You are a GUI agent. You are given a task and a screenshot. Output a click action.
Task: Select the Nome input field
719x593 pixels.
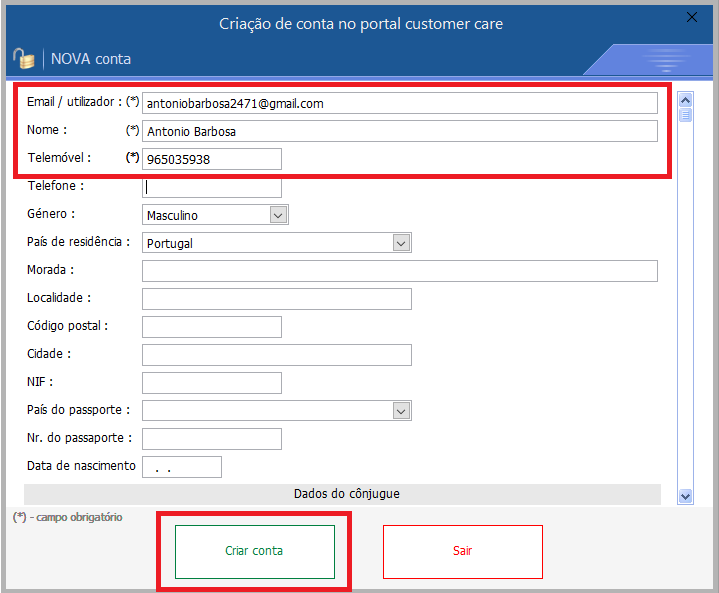coord(400,131)
